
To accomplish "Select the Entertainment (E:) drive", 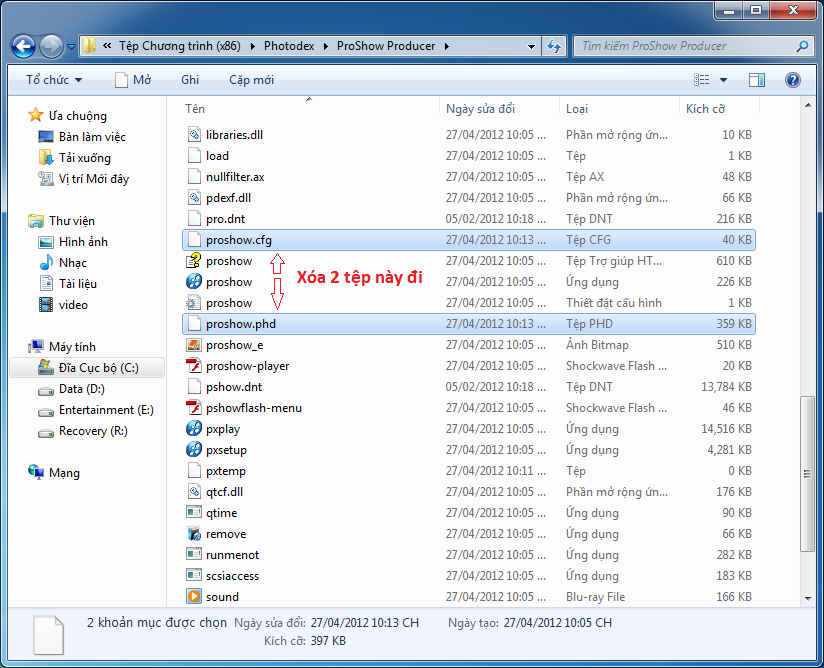I will 96,410.
